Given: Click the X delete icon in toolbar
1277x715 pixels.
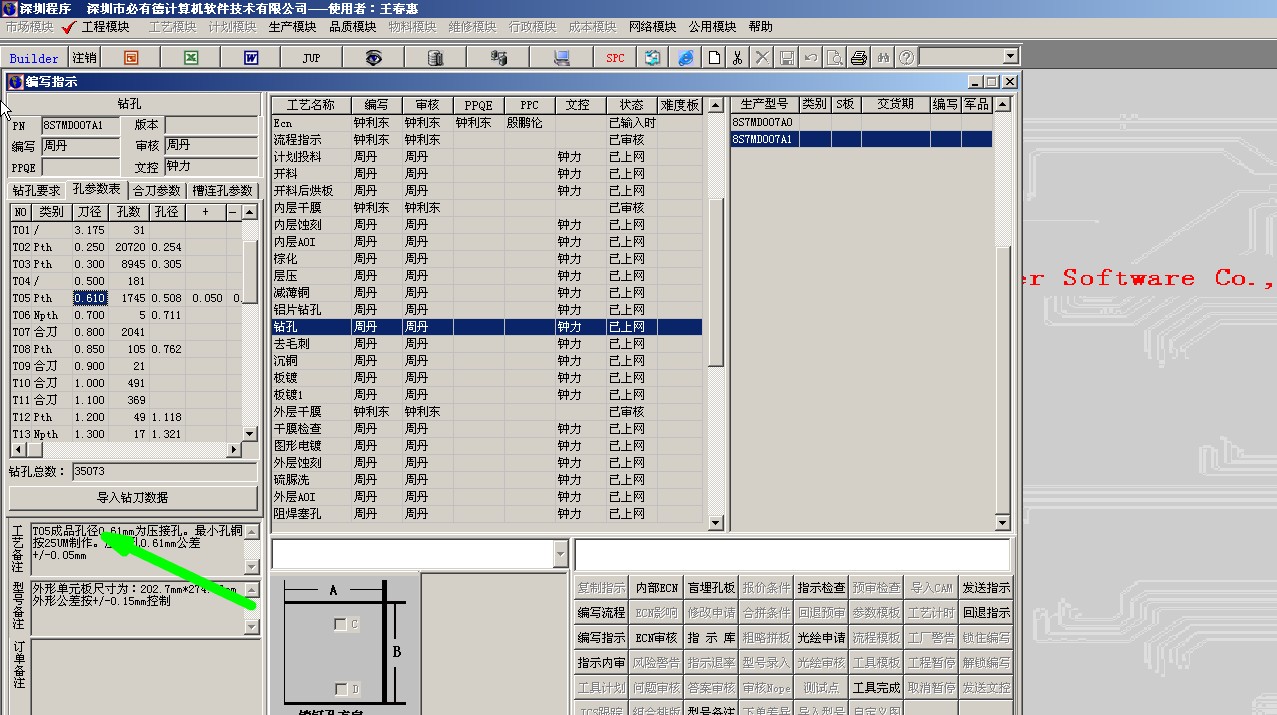Looking at the screenshot, I should point(762,58).
